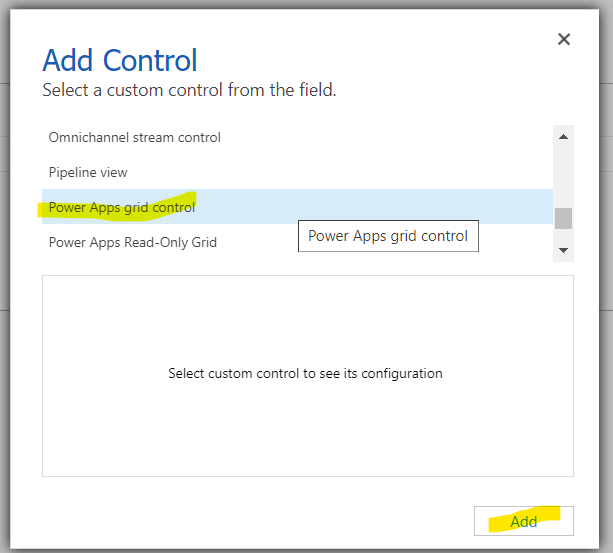The image size is (613, 553).
Task: Pick Power Apps Read-Only Grid entry
Action: tap(133, 242)
